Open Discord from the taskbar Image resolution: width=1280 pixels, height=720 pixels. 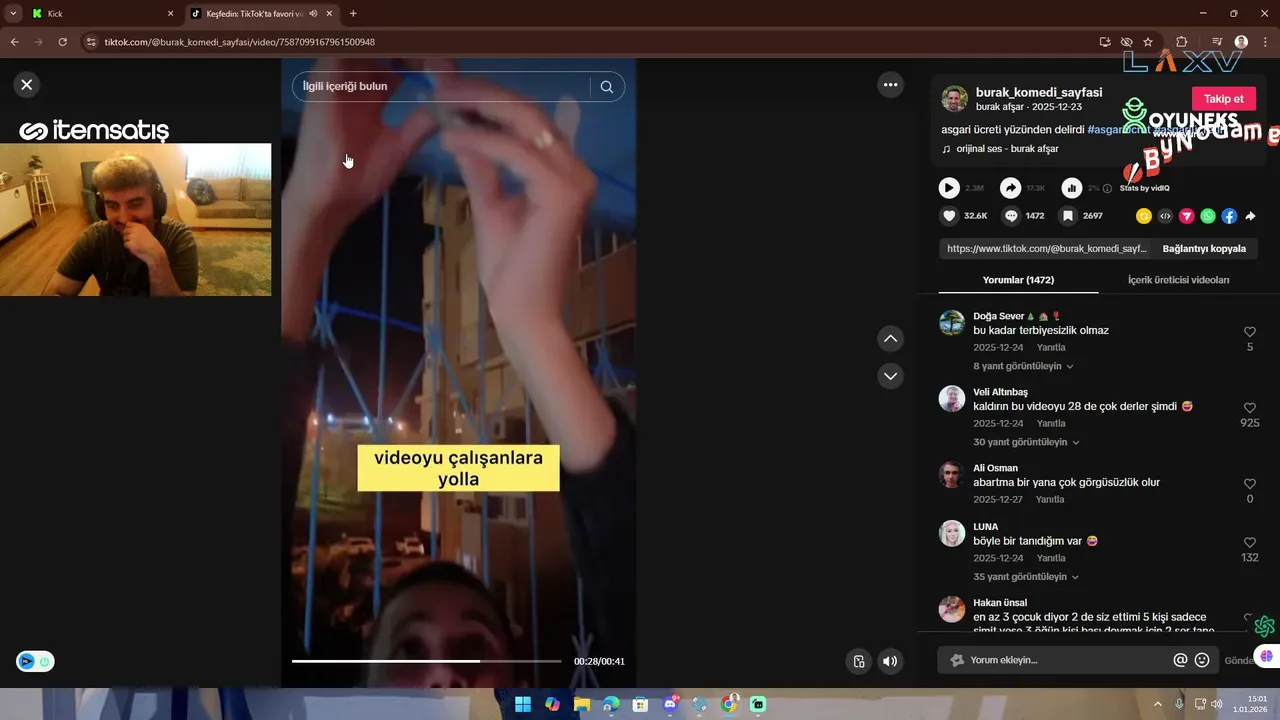pyautogui.click(x=670, y=704)
